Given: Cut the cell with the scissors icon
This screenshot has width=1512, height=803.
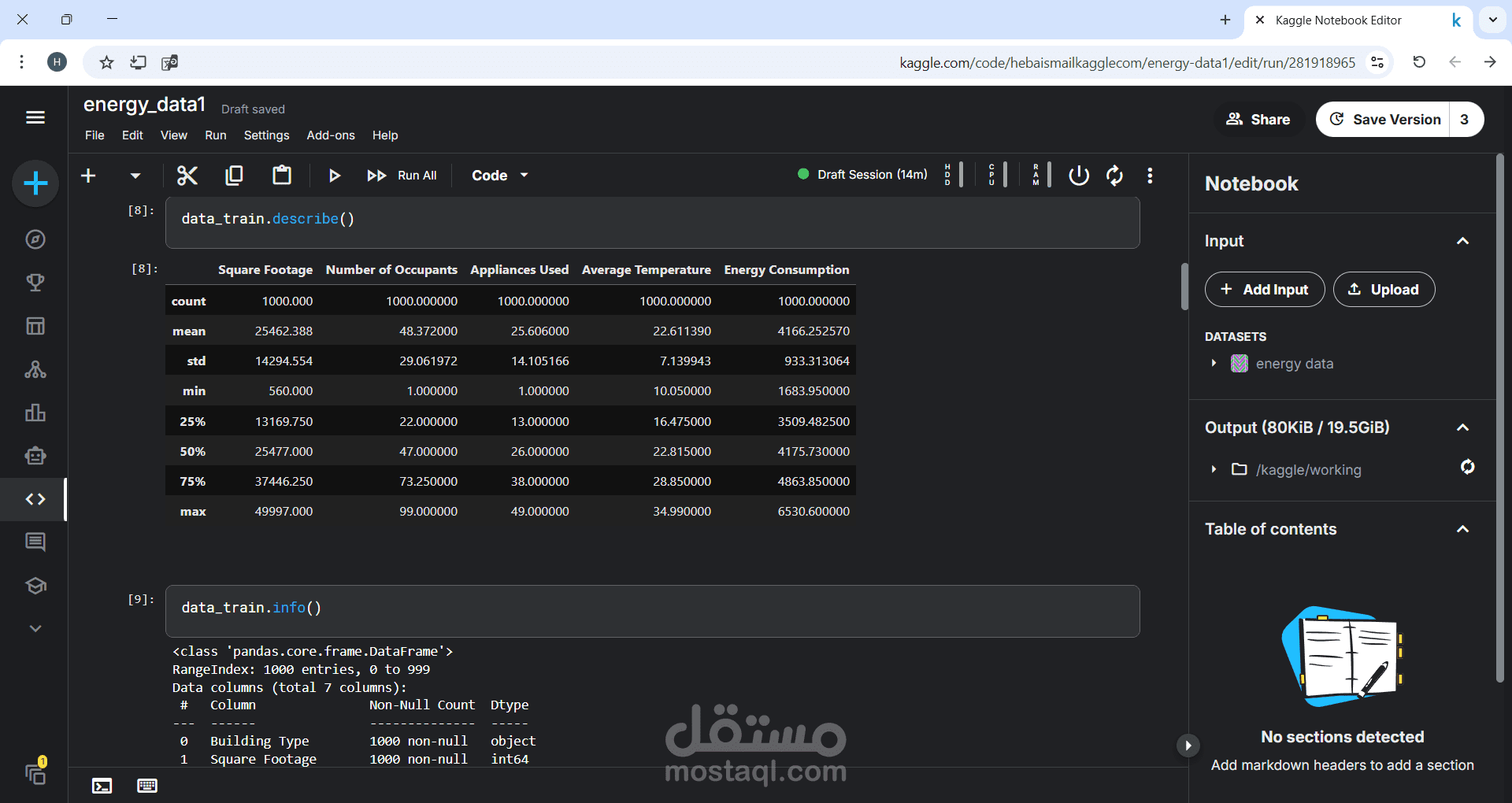Looking at the screenshot, I should [187, 175].
